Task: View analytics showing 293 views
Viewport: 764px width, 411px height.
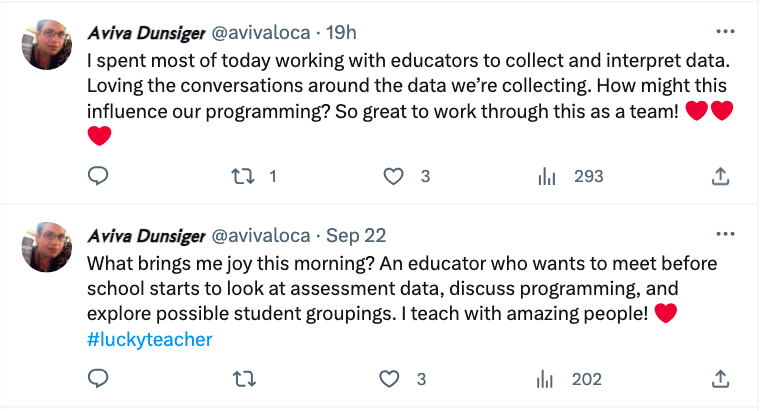Action: tap(547, 176)
